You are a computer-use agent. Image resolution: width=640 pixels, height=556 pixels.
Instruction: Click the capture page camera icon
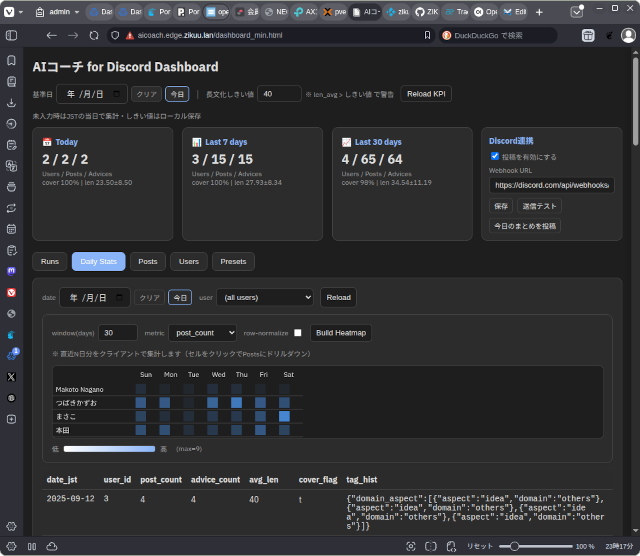pyautogui.click(x=410, y=546)
